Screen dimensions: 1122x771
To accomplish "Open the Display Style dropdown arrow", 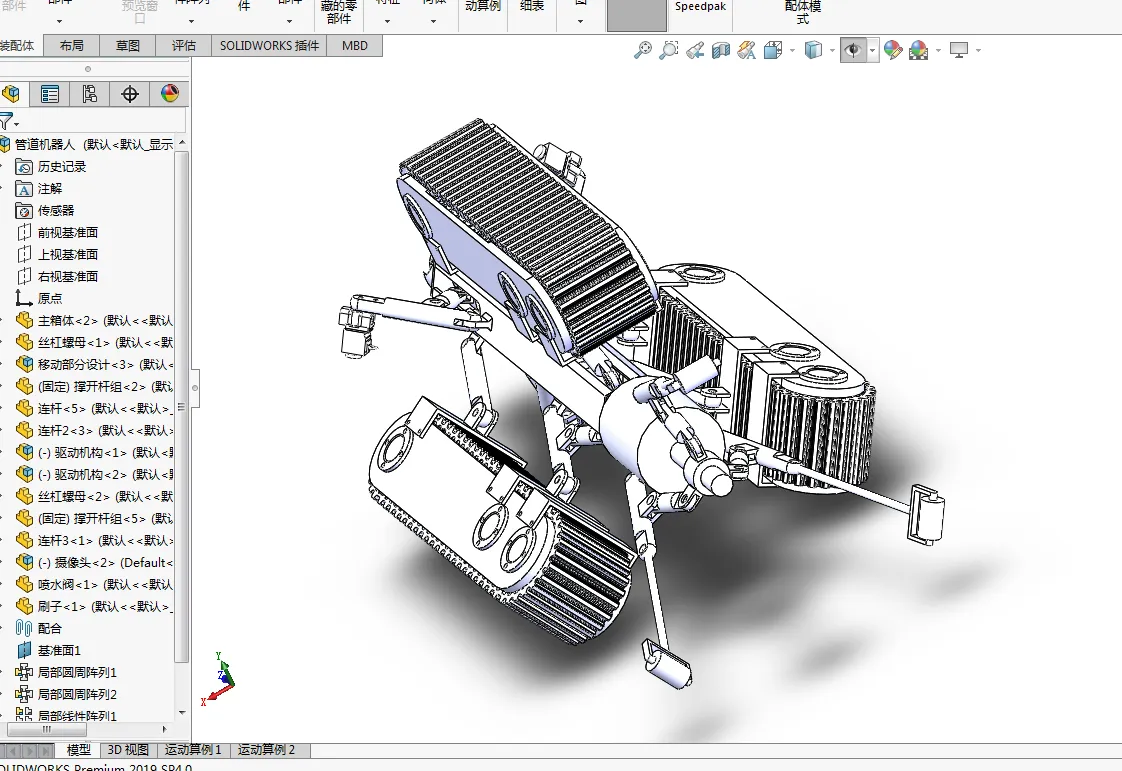I will (x=832, y=50).
